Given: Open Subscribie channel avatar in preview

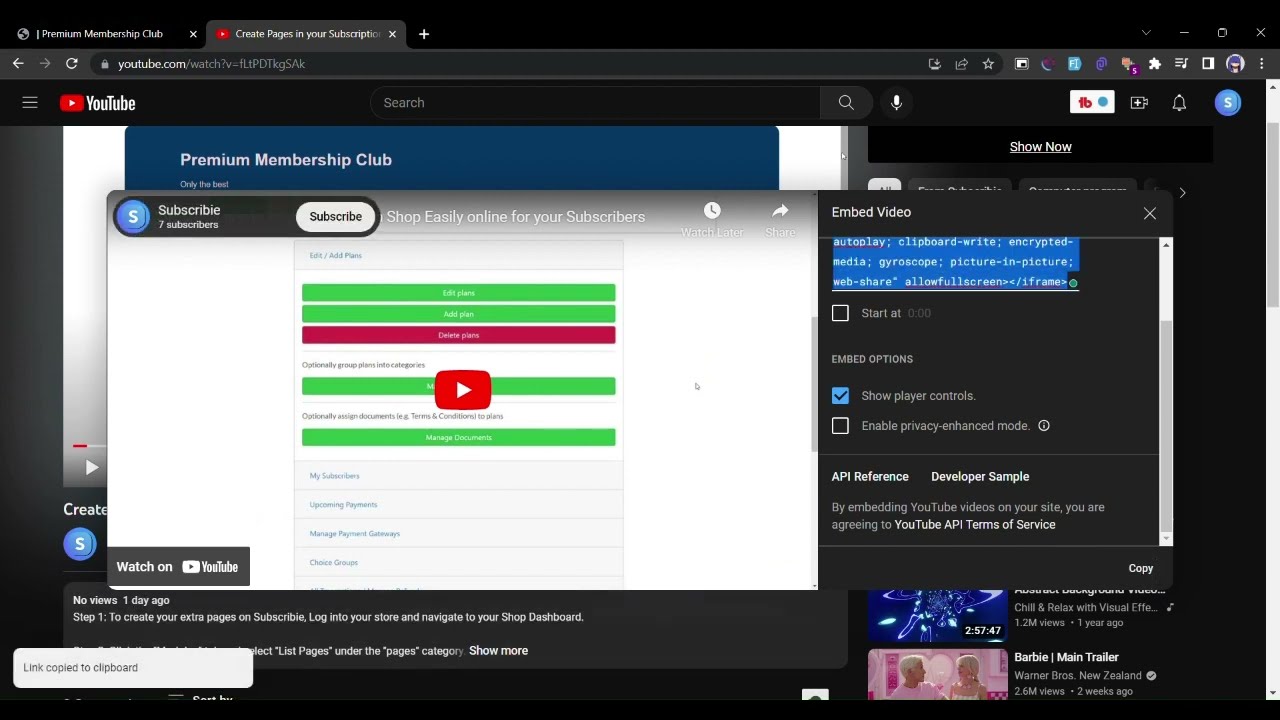Looking at the screenshot, I should click(x=133, y=216).
